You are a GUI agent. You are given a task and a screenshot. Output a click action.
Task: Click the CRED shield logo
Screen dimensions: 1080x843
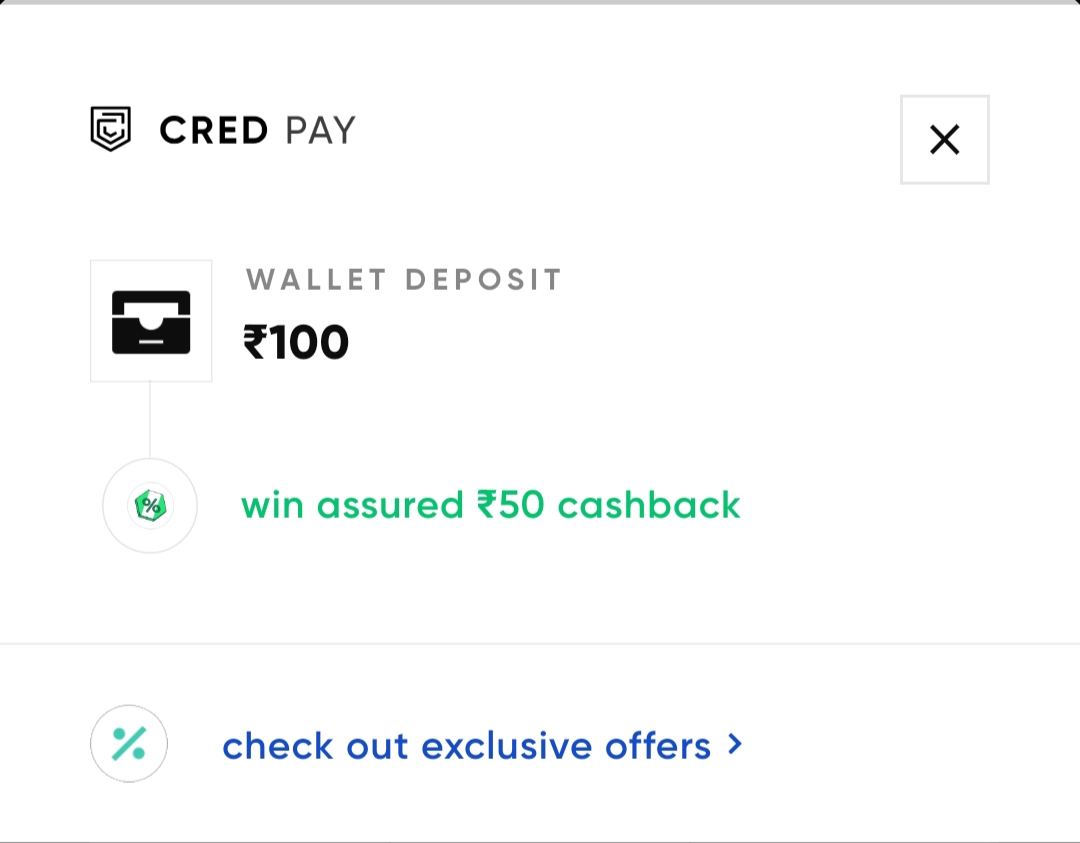pos(110,130)
